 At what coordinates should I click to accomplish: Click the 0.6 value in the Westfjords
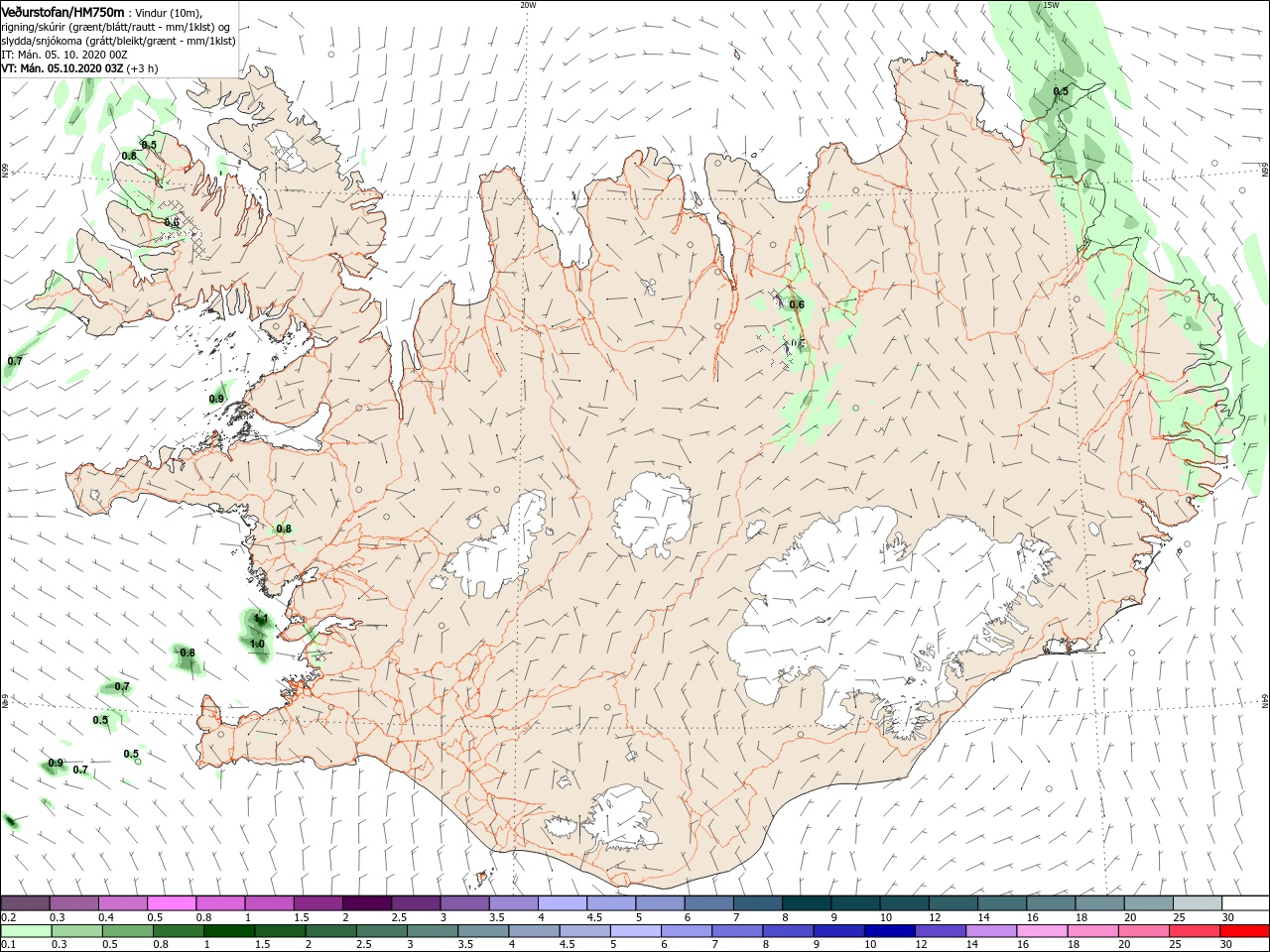click(172, 222)
